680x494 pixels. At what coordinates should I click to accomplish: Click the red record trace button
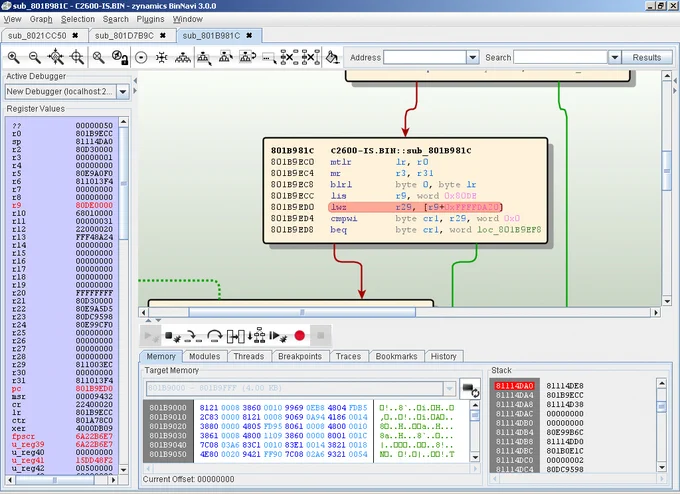click(x=299, y=335)
